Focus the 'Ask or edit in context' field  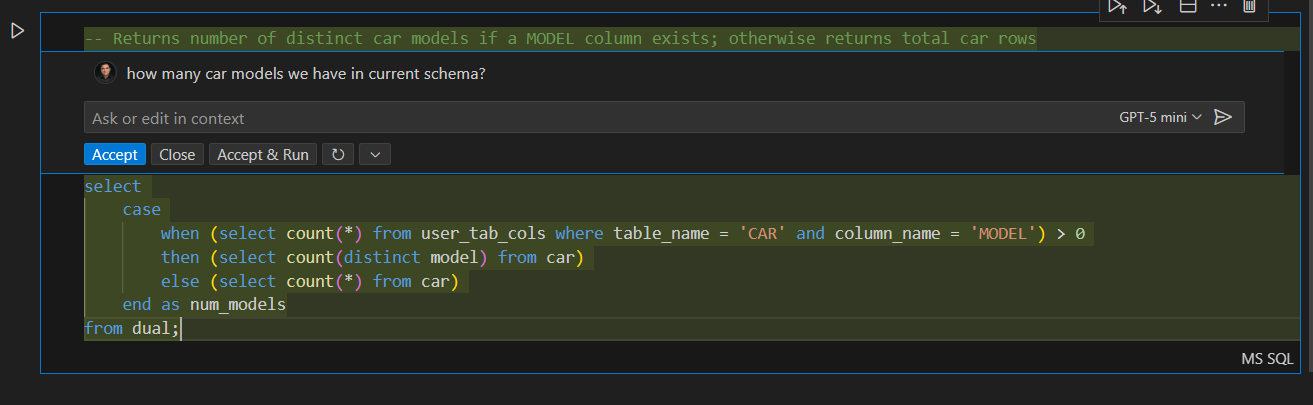click(x=600, y=118)
